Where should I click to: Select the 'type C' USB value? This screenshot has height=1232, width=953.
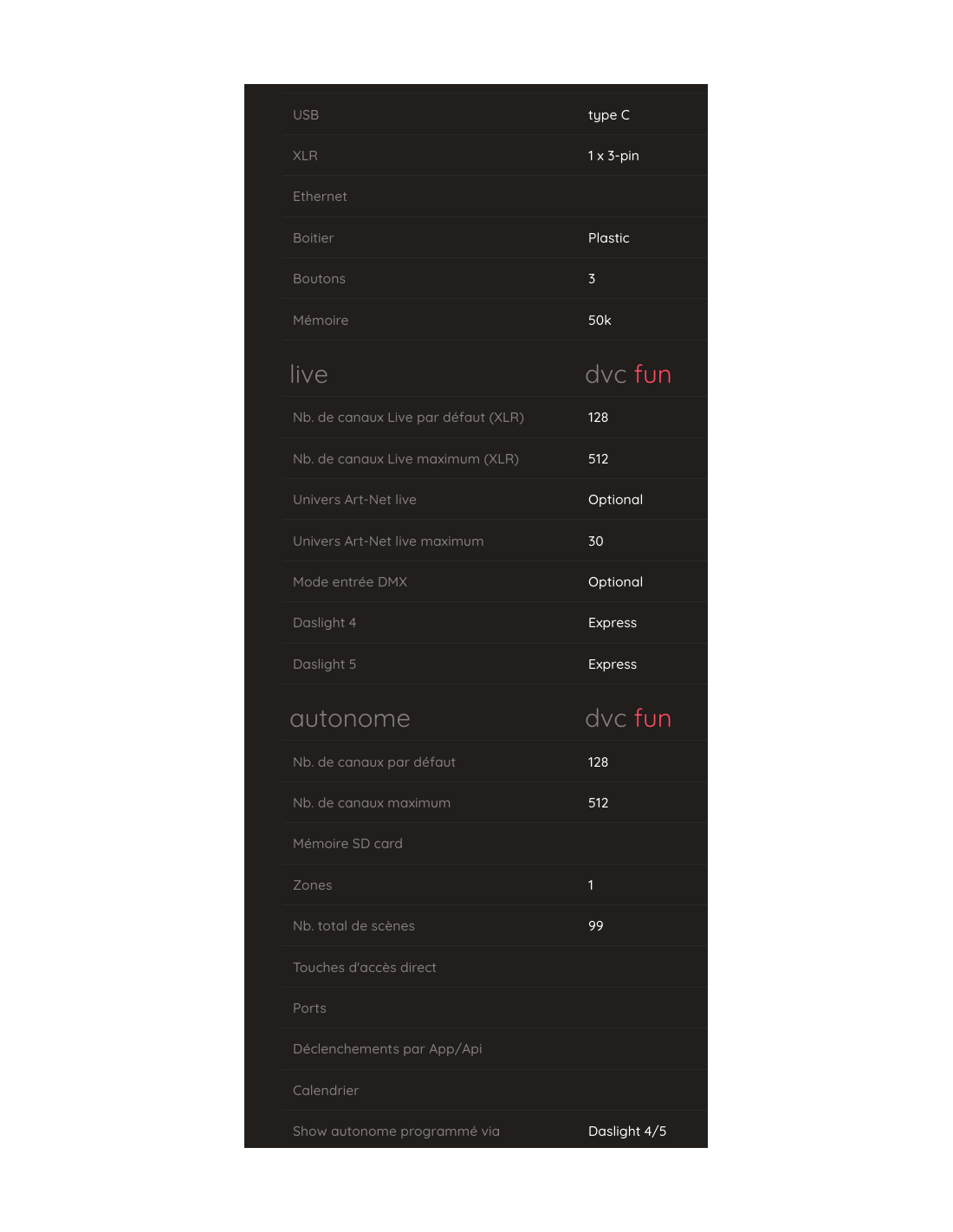608,115
